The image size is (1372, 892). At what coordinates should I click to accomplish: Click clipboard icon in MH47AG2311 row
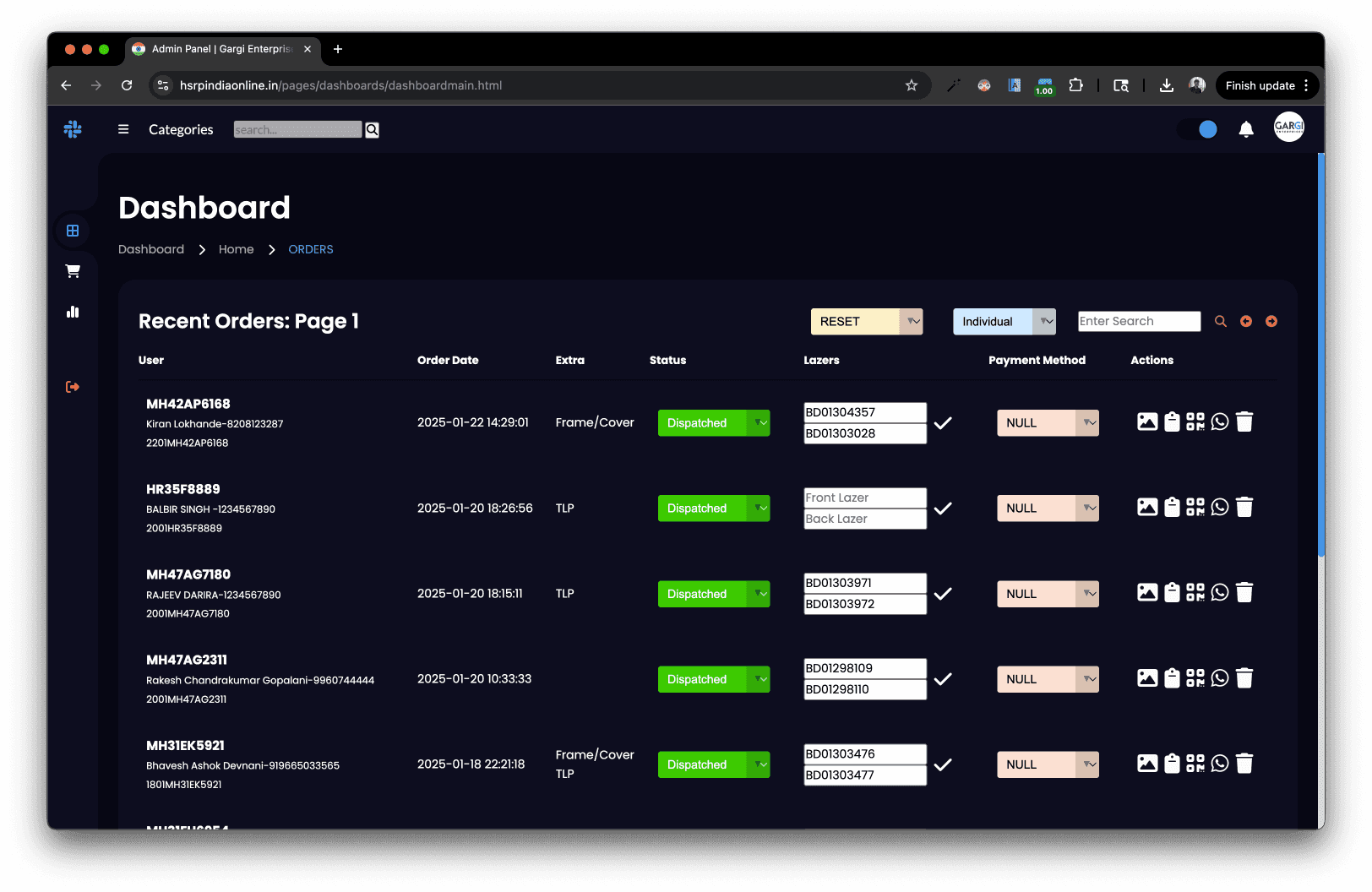click(x=1172, y=677)
